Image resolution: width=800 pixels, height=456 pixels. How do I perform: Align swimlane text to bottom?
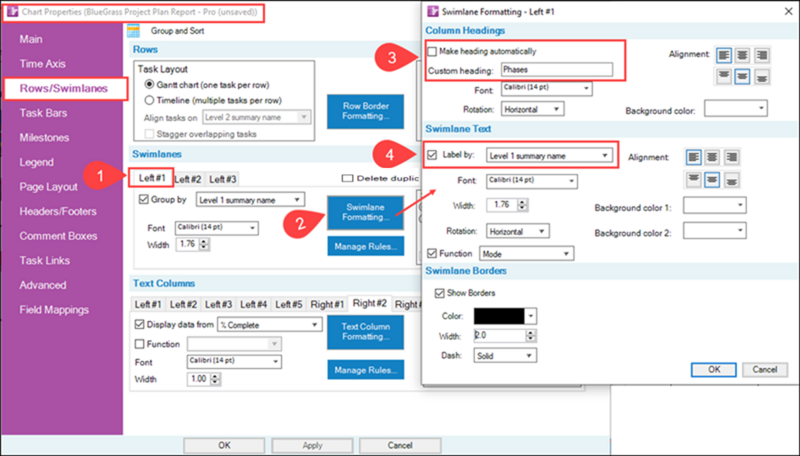click(731, 180)
